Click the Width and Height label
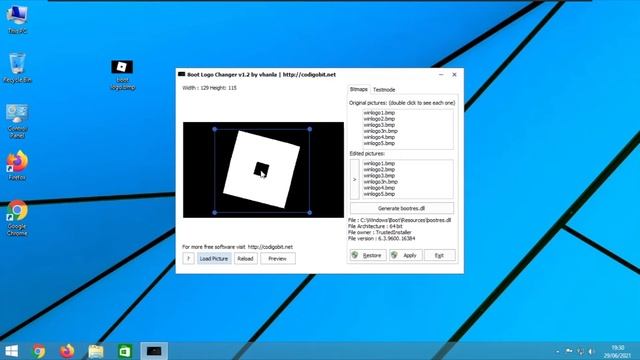 point(209,88)
